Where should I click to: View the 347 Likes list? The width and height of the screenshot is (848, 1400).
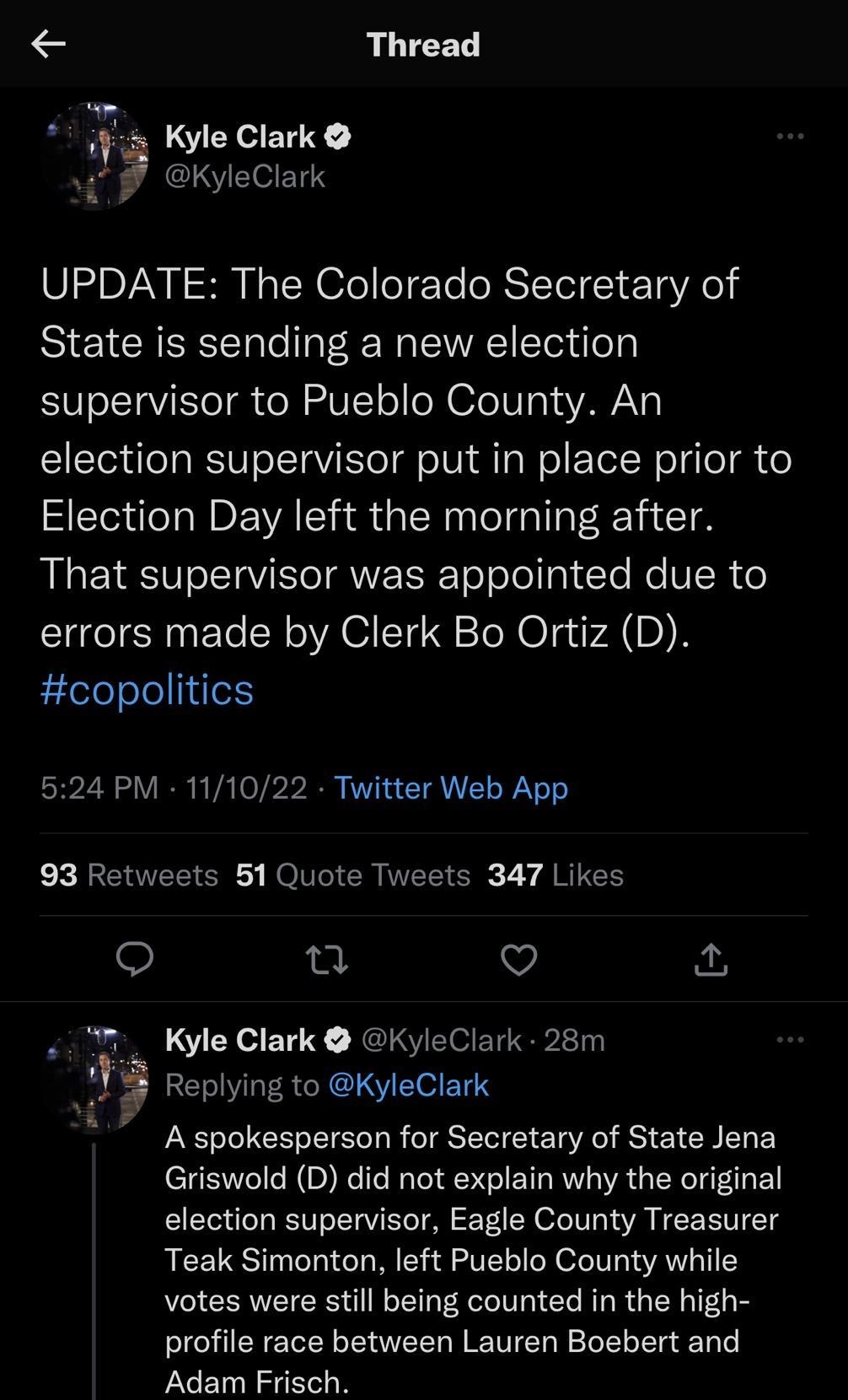coord(554,875)
